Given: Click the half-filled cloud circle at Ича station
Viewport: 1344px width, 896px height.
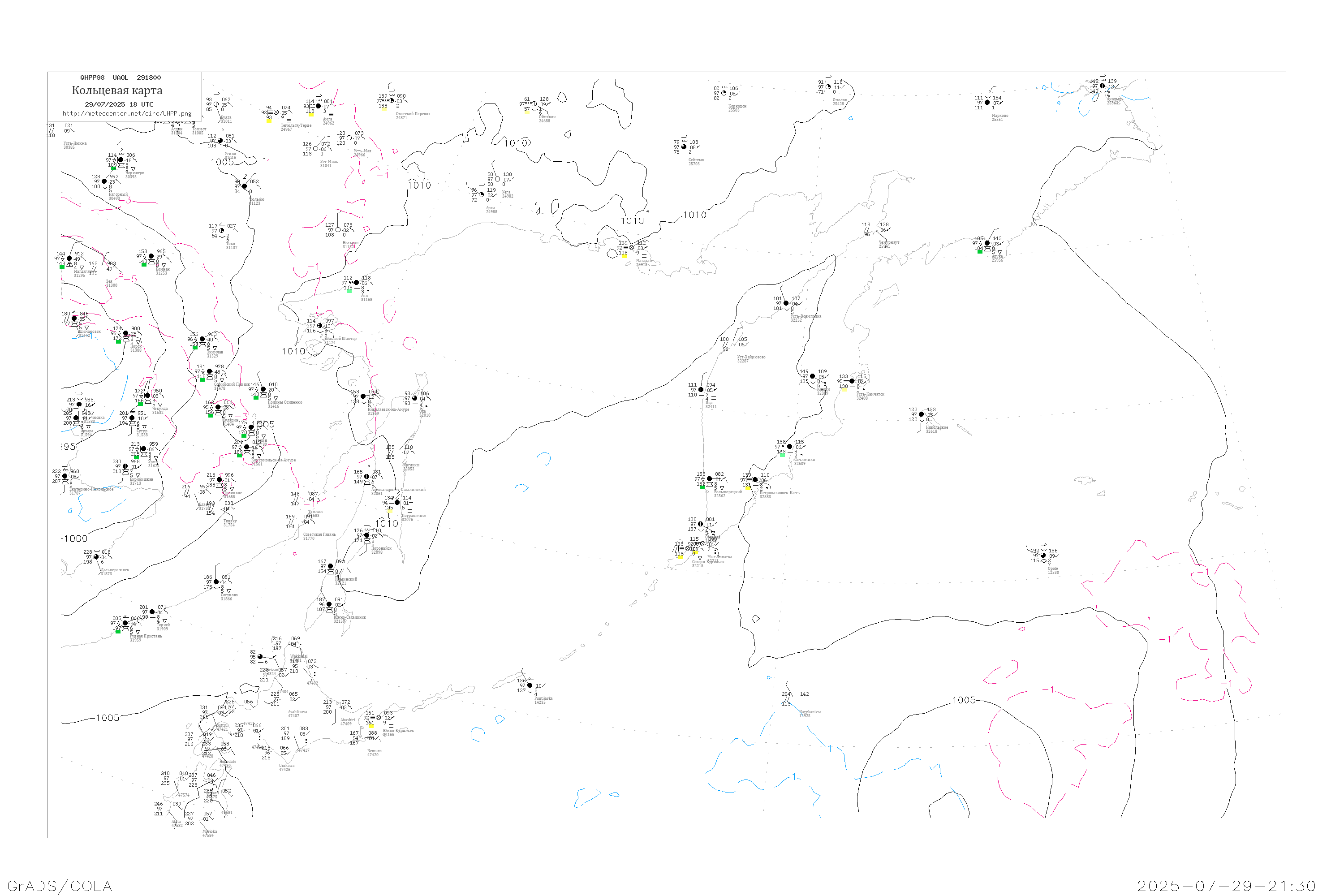Looking at the screenshot, I should point(701,390).
